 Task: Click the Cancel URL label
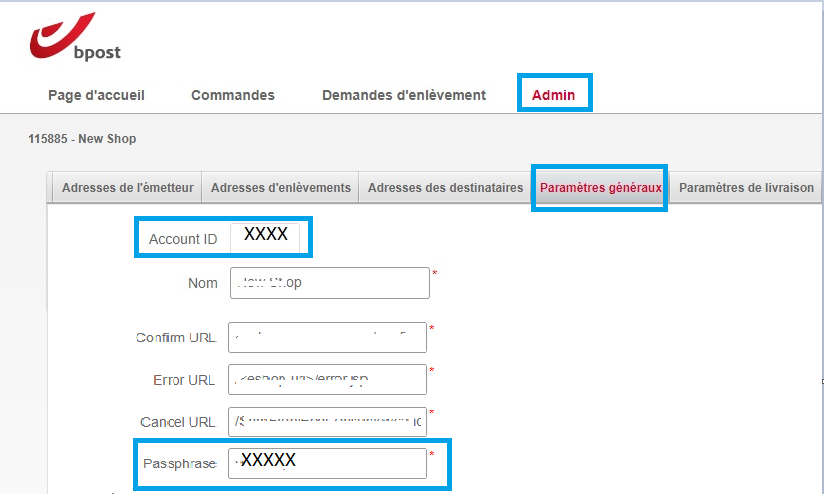pyautogui.click(x=178, y=422)
